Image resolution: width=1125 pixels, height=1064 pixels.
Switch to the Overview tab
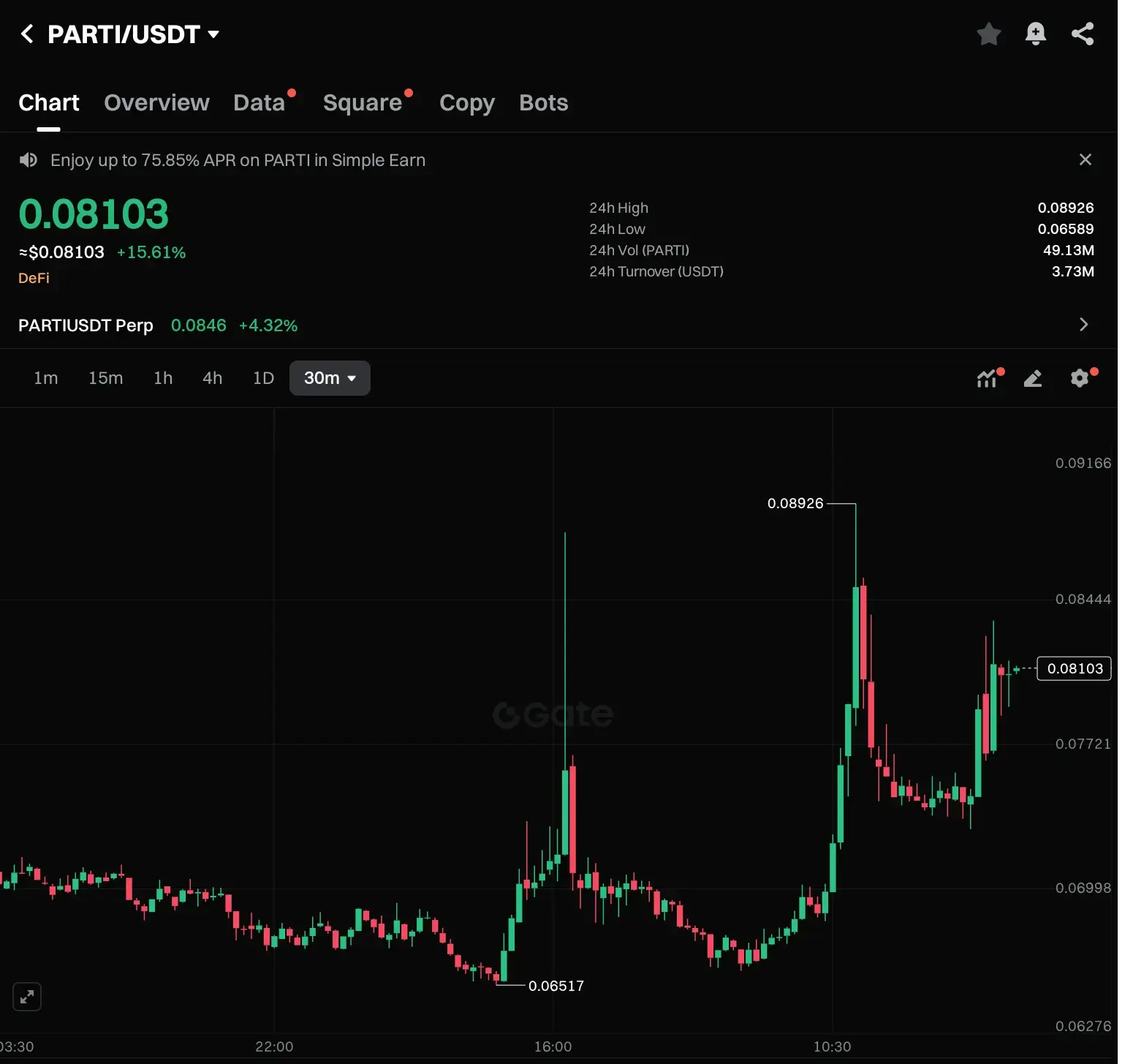(156, 103)
